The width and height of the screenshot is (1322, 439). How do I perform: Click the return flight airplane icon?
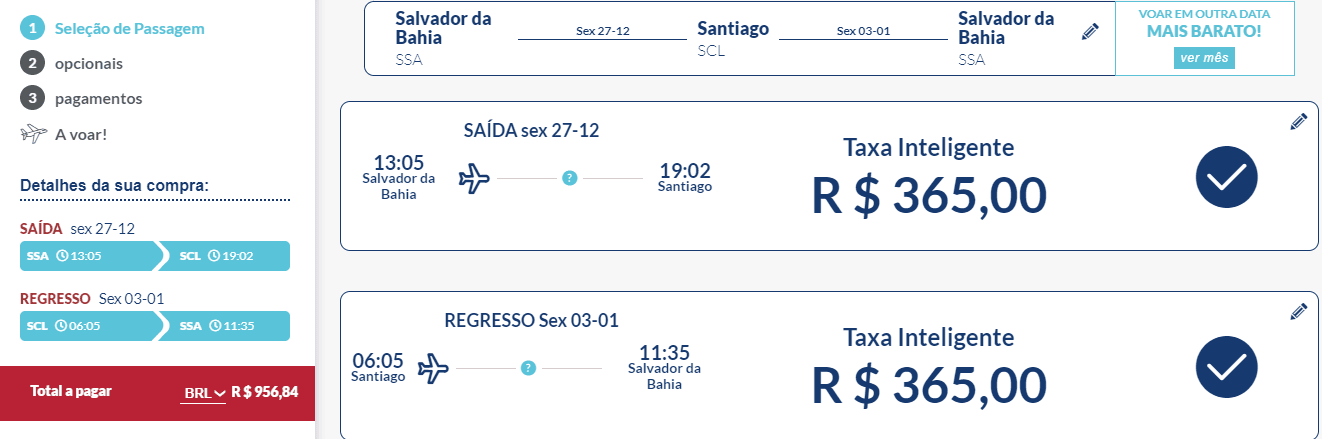point(433,368)
